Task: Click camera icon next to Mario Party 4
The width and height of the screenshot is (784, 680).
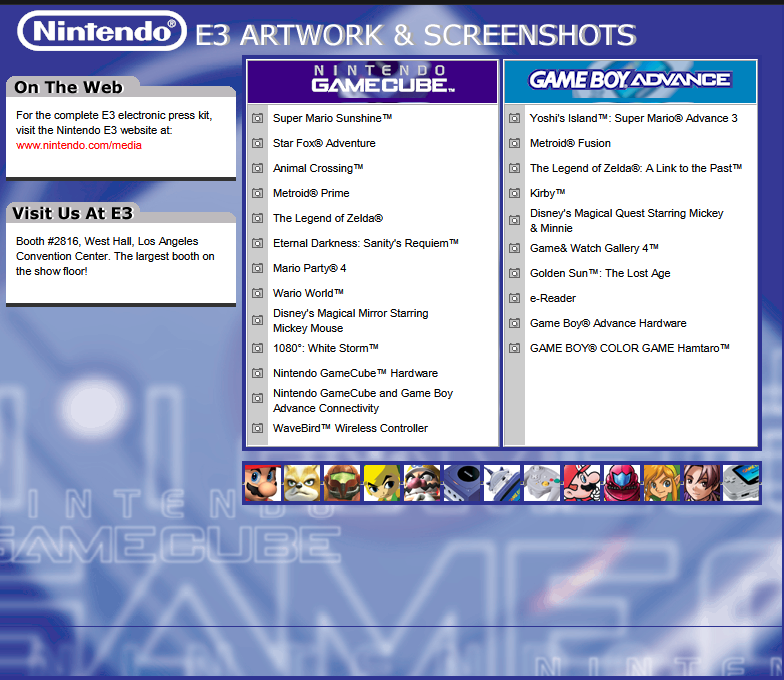Action: tap(258, 268)
